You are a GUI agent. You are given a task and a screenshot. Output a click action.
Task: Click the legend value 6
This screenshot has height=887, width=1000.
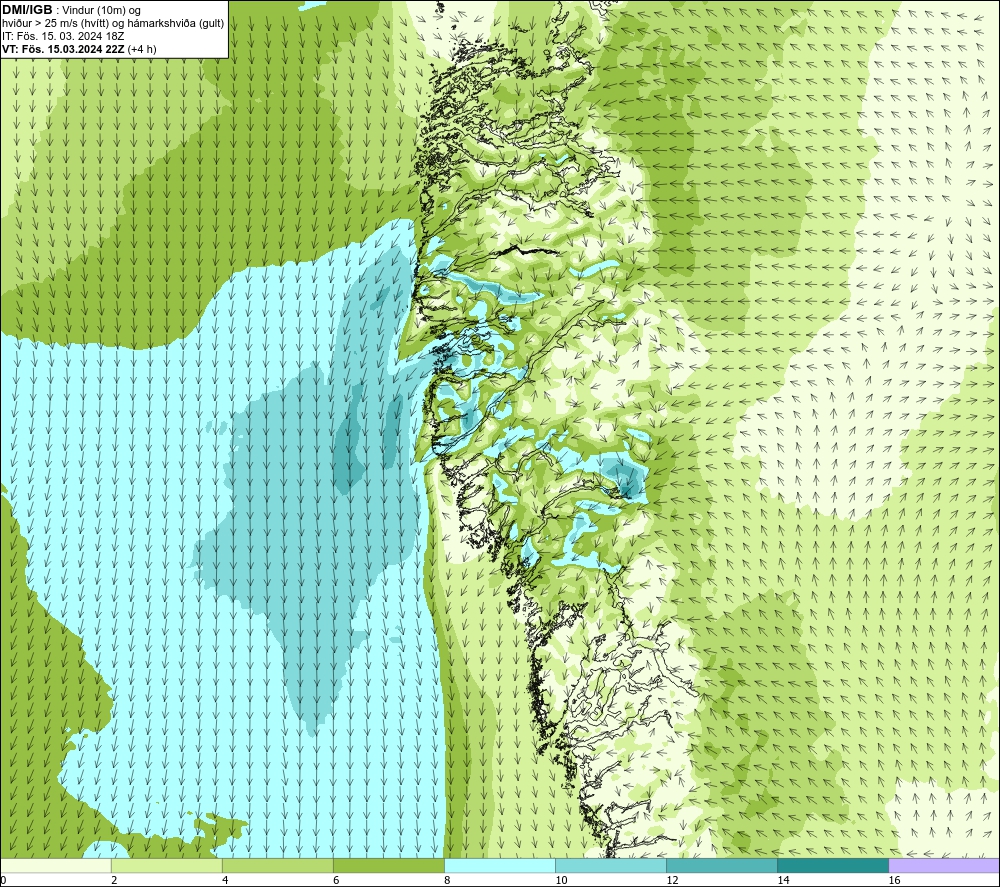(336, 880)
